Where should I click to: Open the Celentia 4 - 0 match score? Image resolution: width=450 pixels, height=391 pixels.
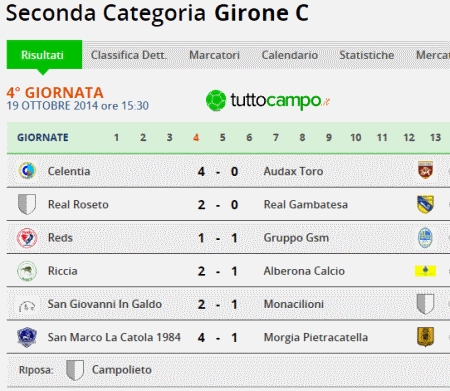(218, 171)
